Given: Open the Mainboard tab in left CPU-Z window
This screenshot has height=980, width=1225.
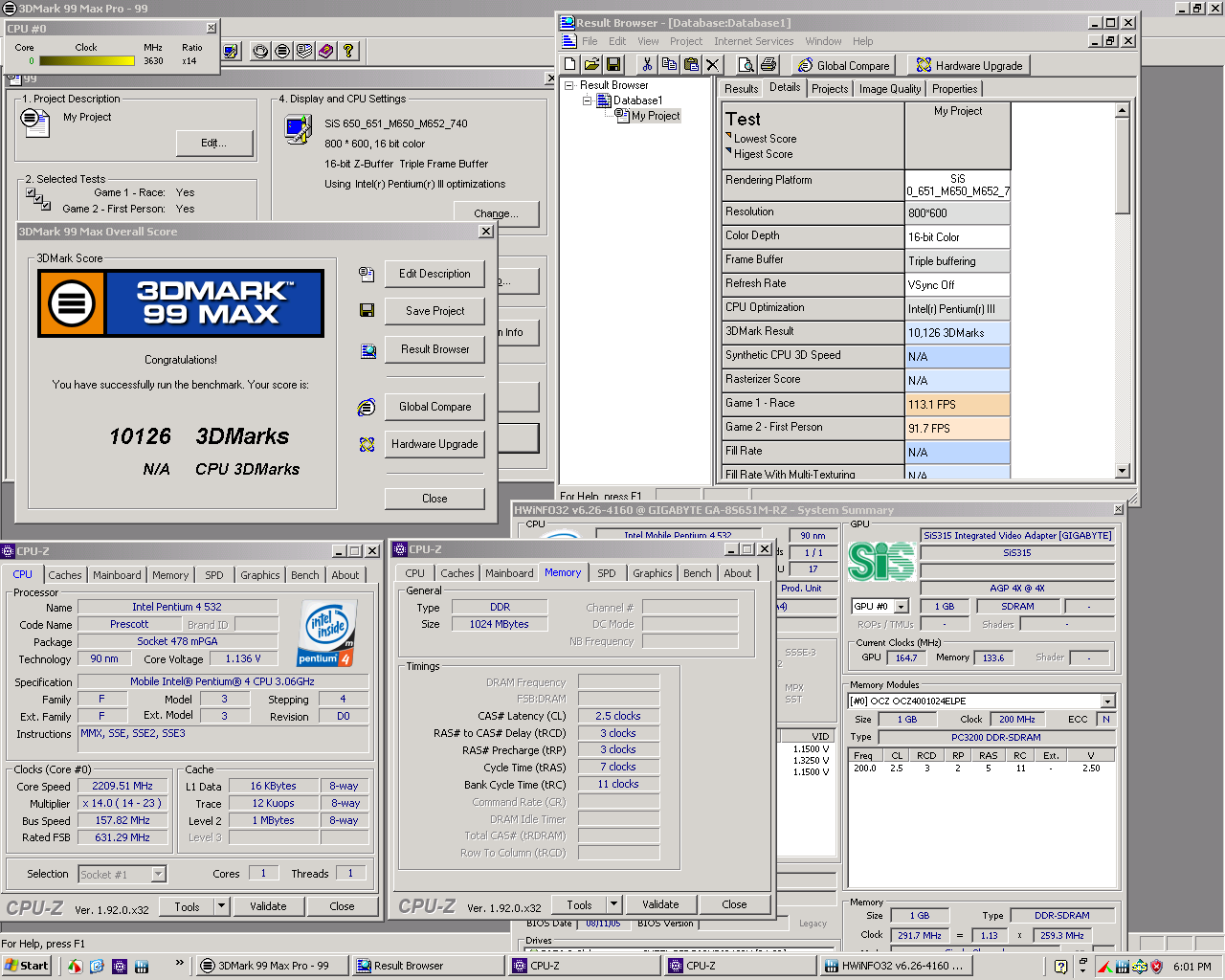Looking at the screenshot, I should tap(117, 575).
